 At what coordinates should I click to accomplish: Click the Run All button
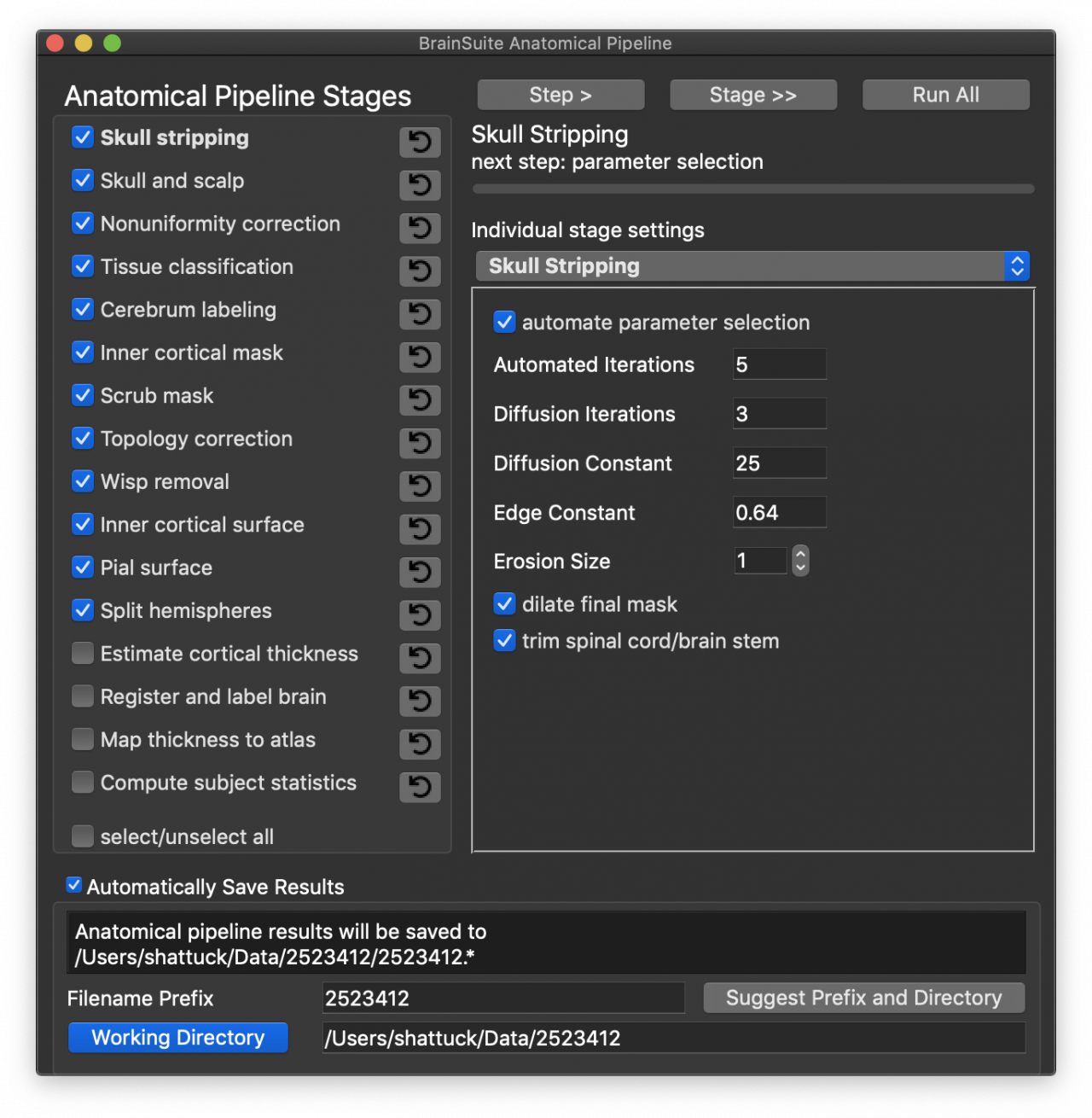[x=945, y=94]
